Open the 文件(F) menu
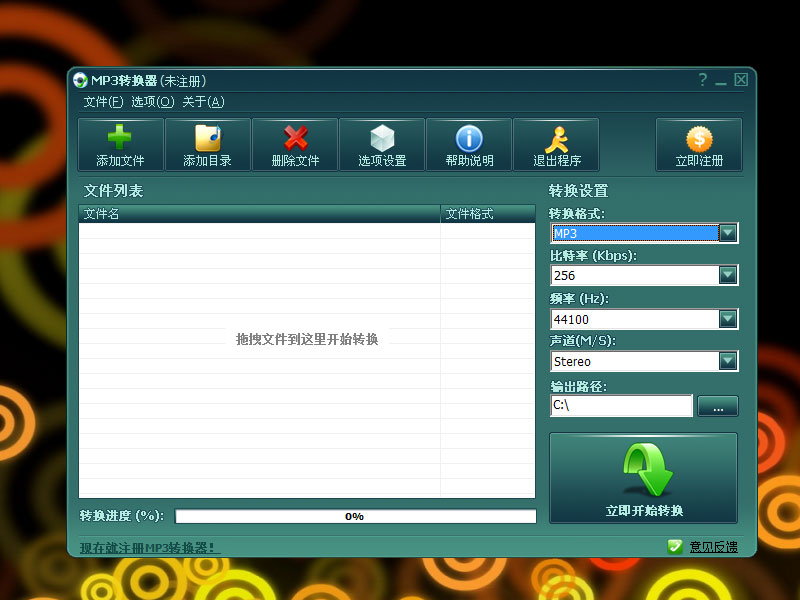The width and height of the screenshot is (800, 600). pos(103,101)
